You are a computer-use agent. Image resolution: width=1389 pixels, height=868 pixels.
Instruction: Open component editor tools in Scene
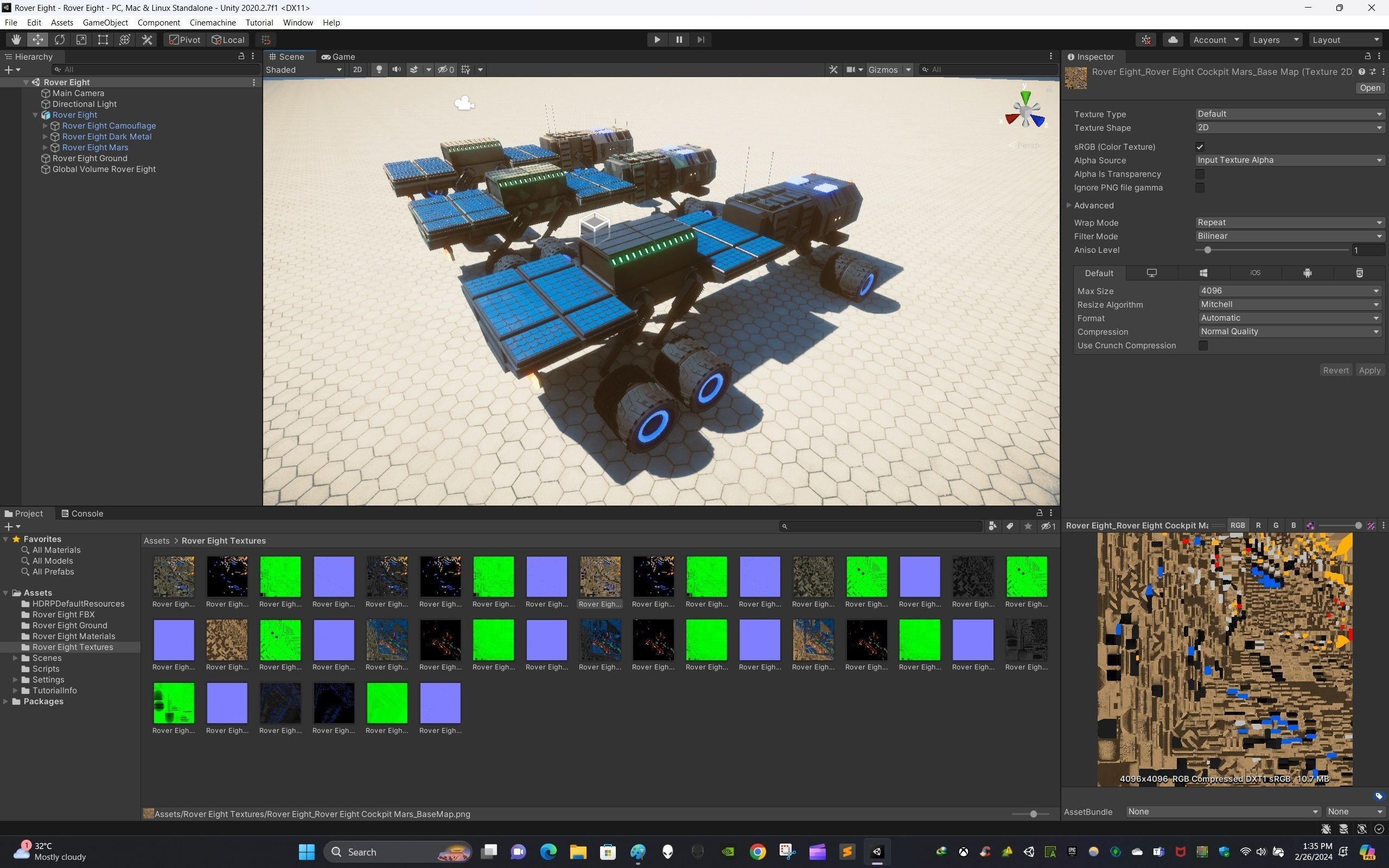(x=833, y=69)
